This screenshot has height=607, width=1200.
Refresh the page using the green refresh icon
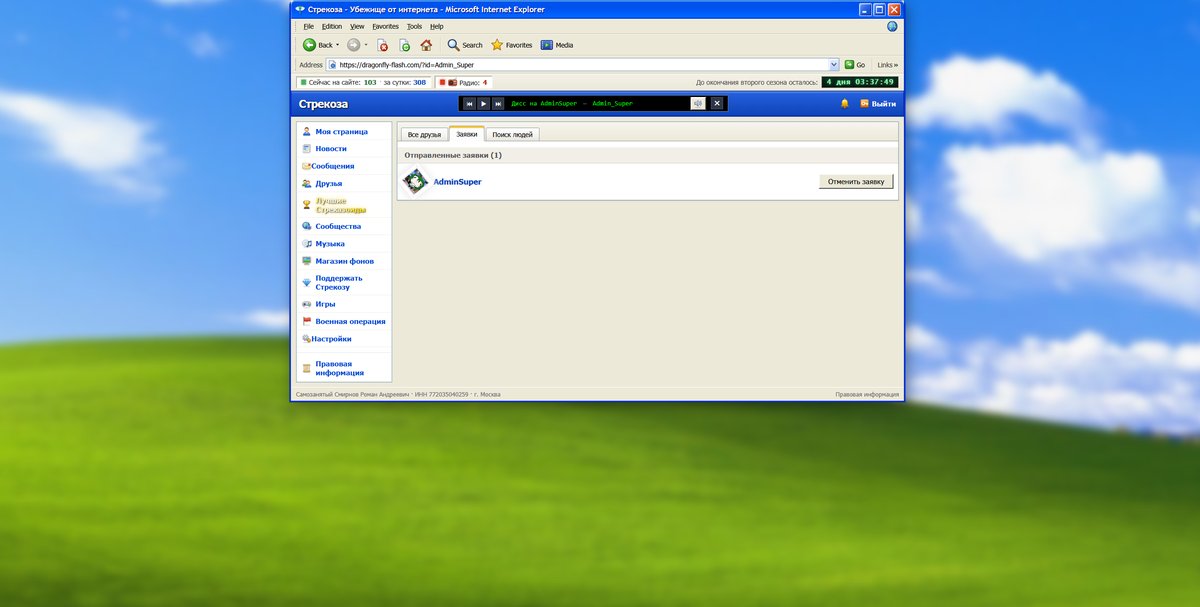pyautogui.click(x=404, y=45)
